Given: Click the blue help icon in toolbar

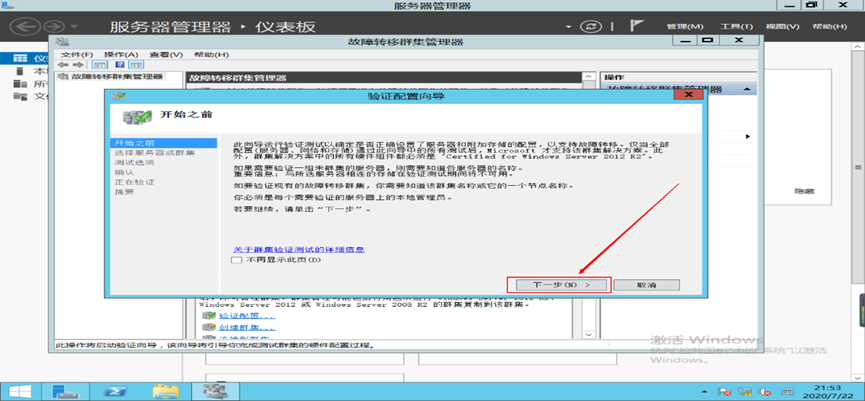Looking at the screenshot, I should (x=119, y=65).
